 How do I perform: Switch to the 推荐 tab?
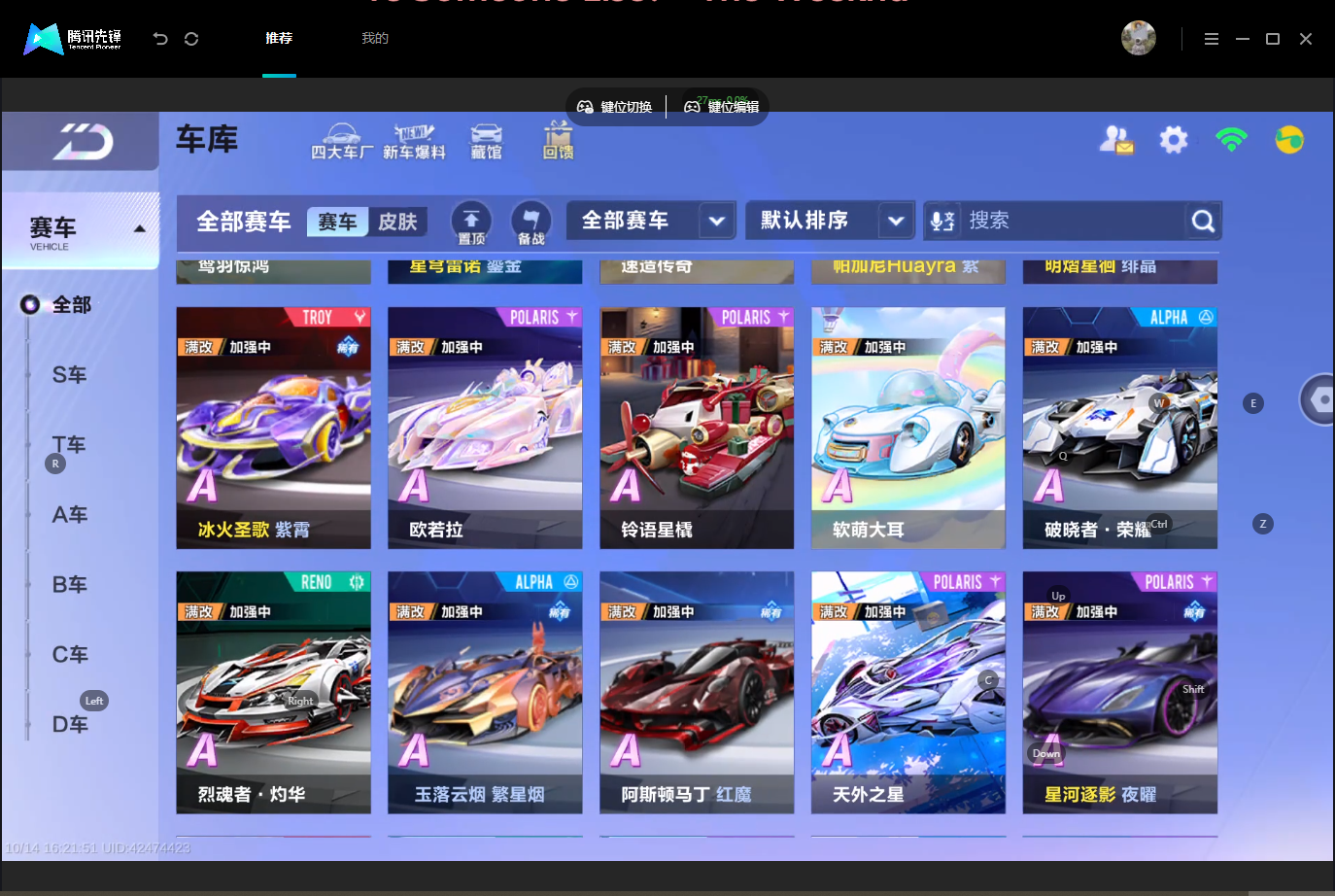coord(279,38)
